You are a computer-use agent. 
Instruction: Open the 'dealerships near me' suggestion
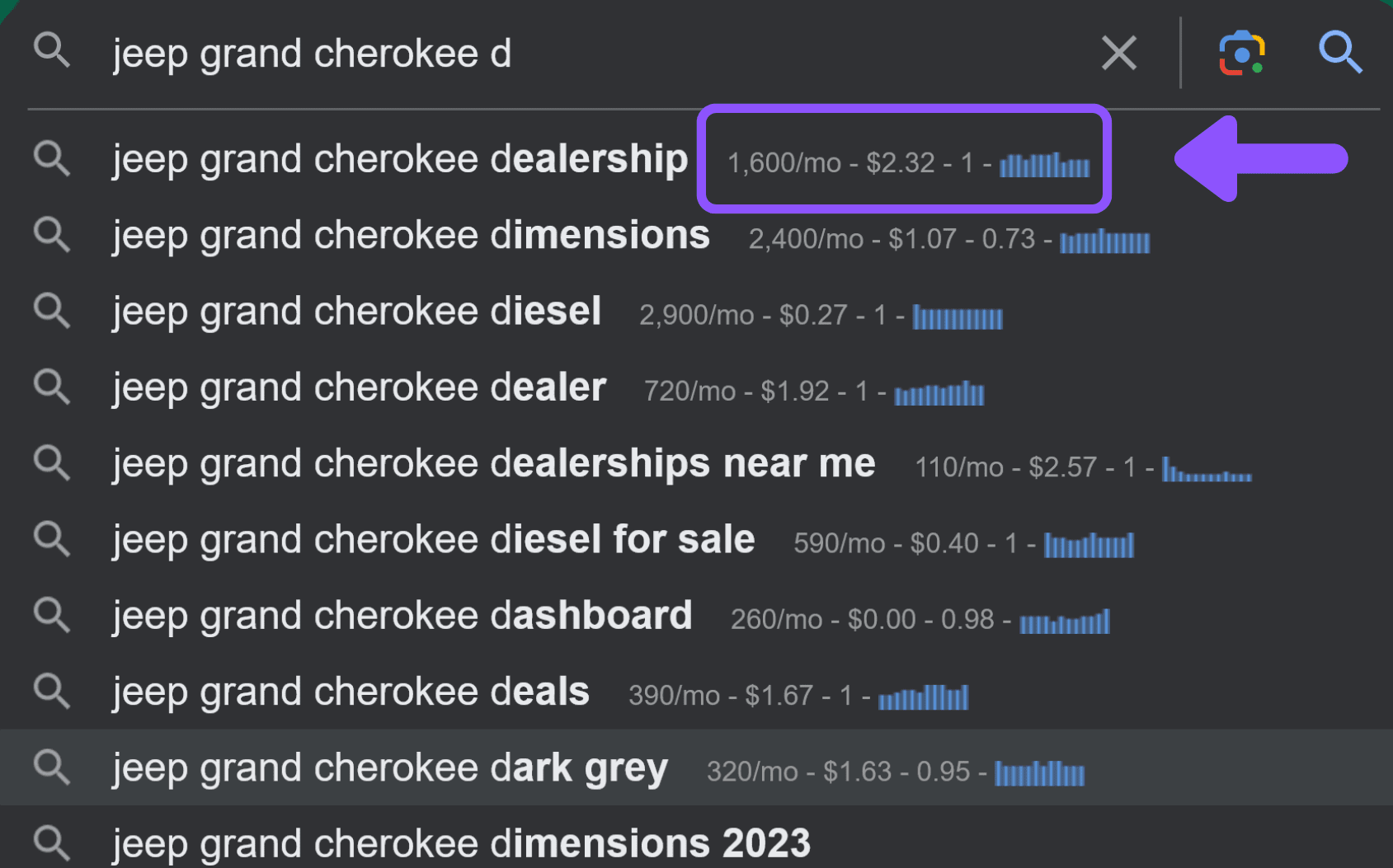pos(493,464)
